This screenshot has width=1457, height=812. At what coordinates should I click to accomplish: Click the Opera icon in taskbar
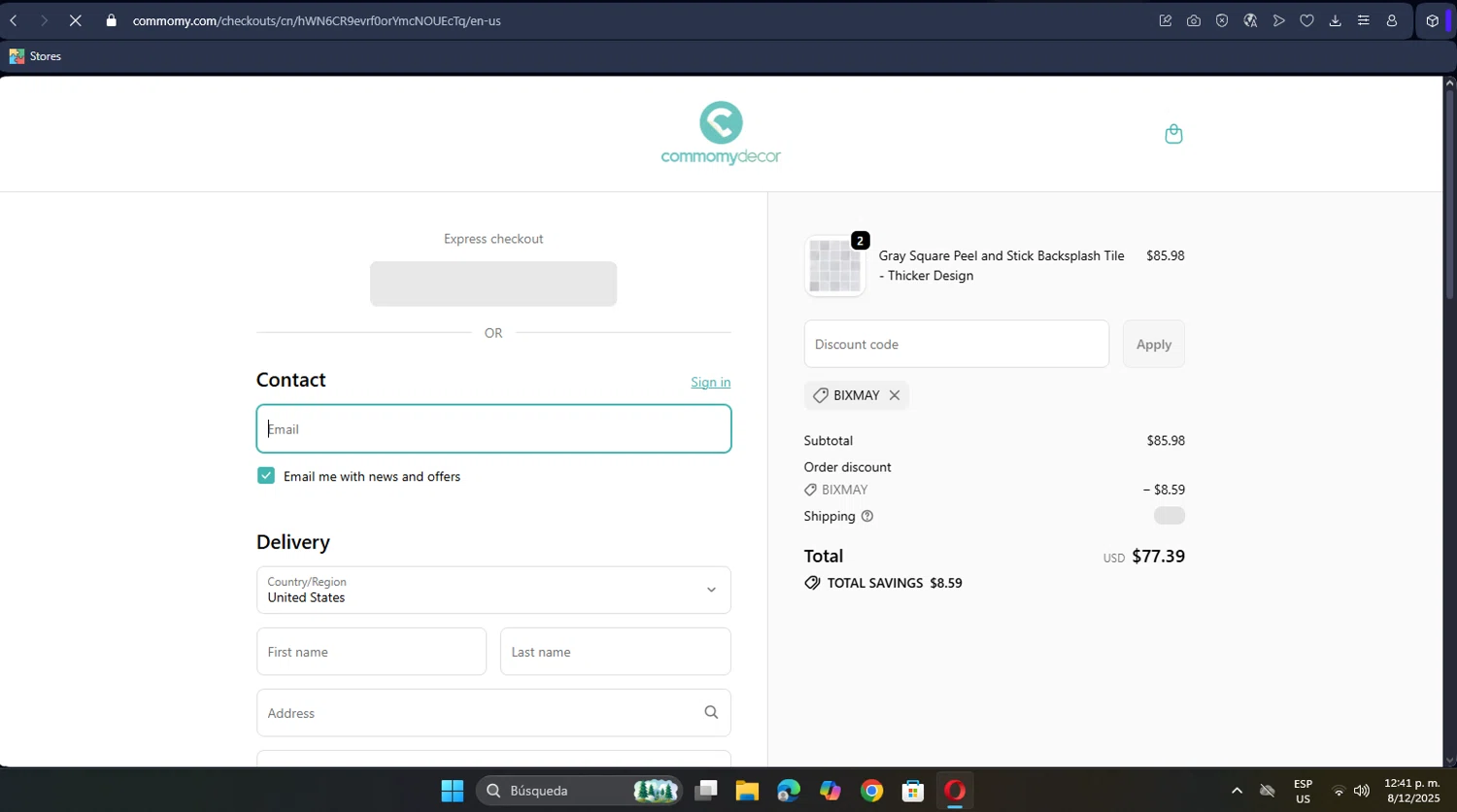point(955,791)
